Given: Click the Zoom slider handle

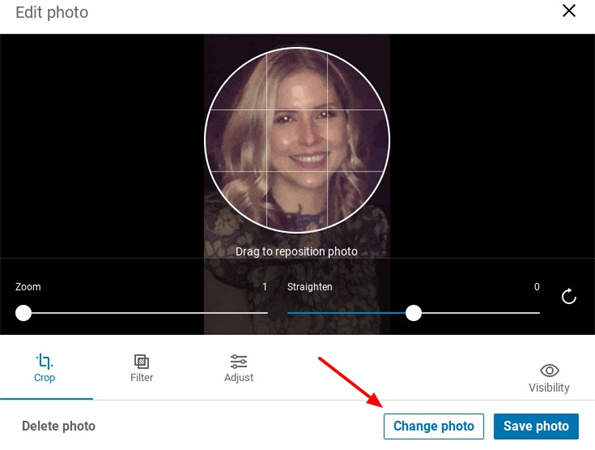Looking at the screenshot, I should click(23, 313).
